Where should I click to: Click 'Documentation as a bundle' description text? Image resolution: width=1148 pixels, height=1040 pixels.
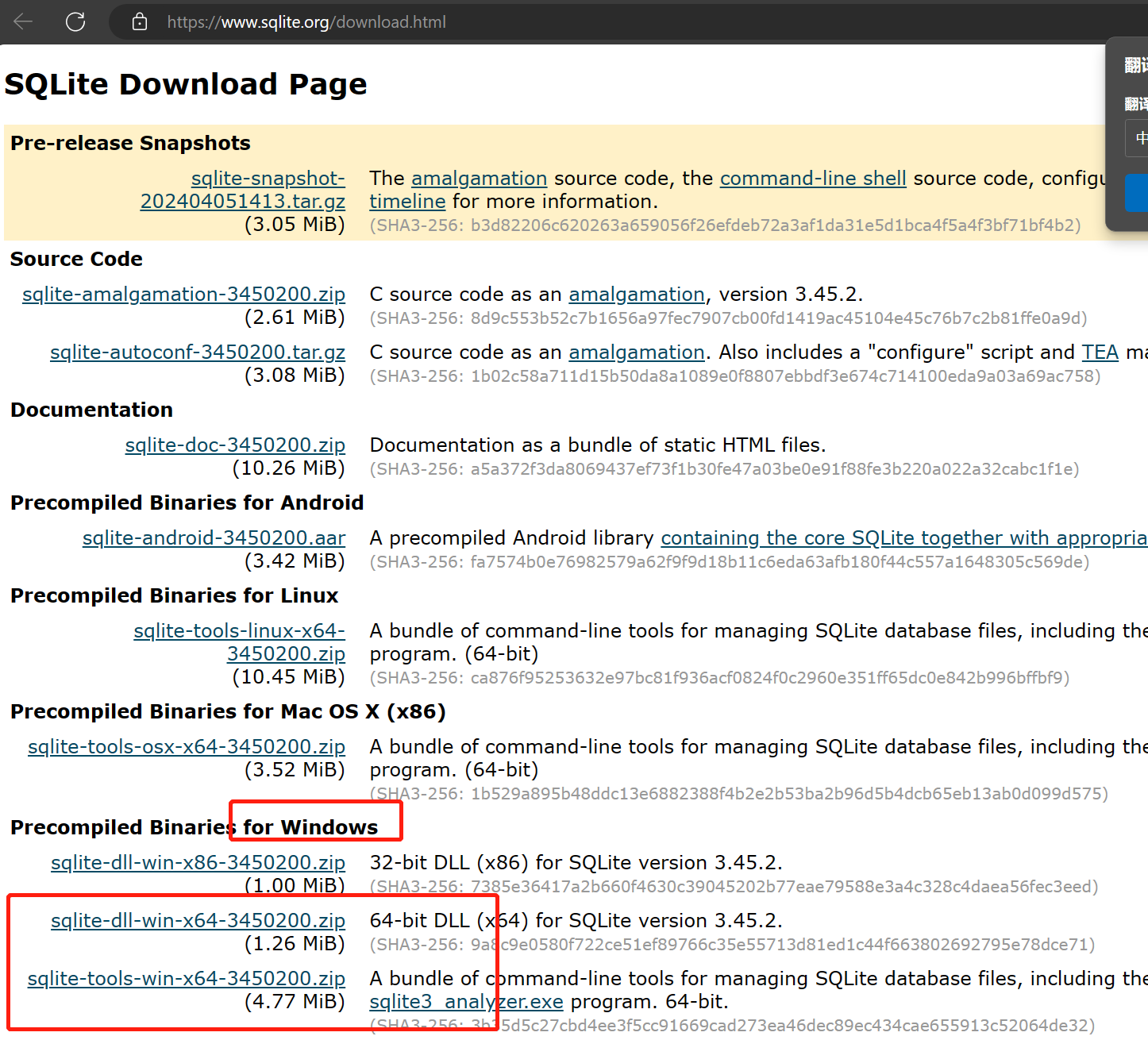pos(598,445)
